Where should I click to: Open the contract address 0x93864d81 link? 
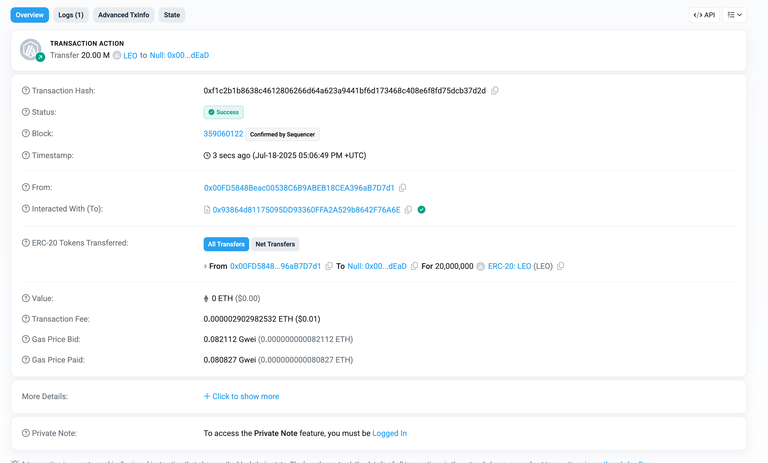(x=307, y=210)
